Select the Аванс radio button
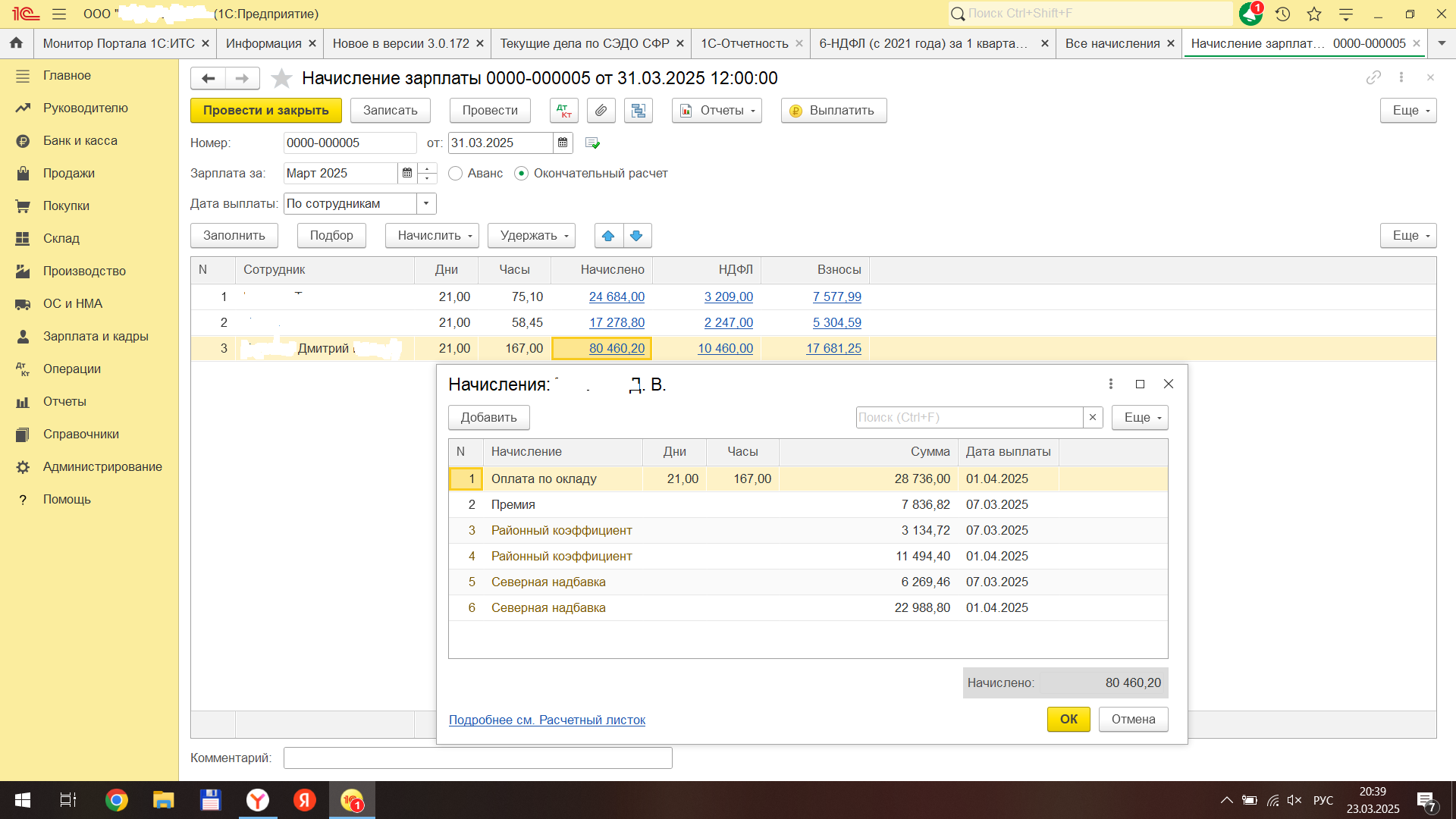This screenshot has height=819, width=1456. pyautogui.click(x=456, y=174)
